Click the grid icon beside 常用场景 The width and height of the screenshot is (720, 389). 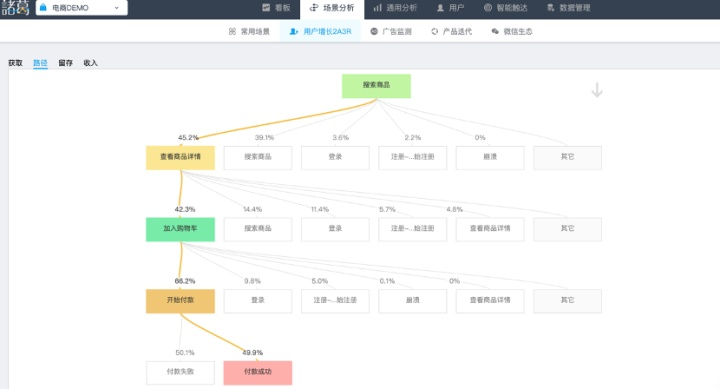(232, 31)
